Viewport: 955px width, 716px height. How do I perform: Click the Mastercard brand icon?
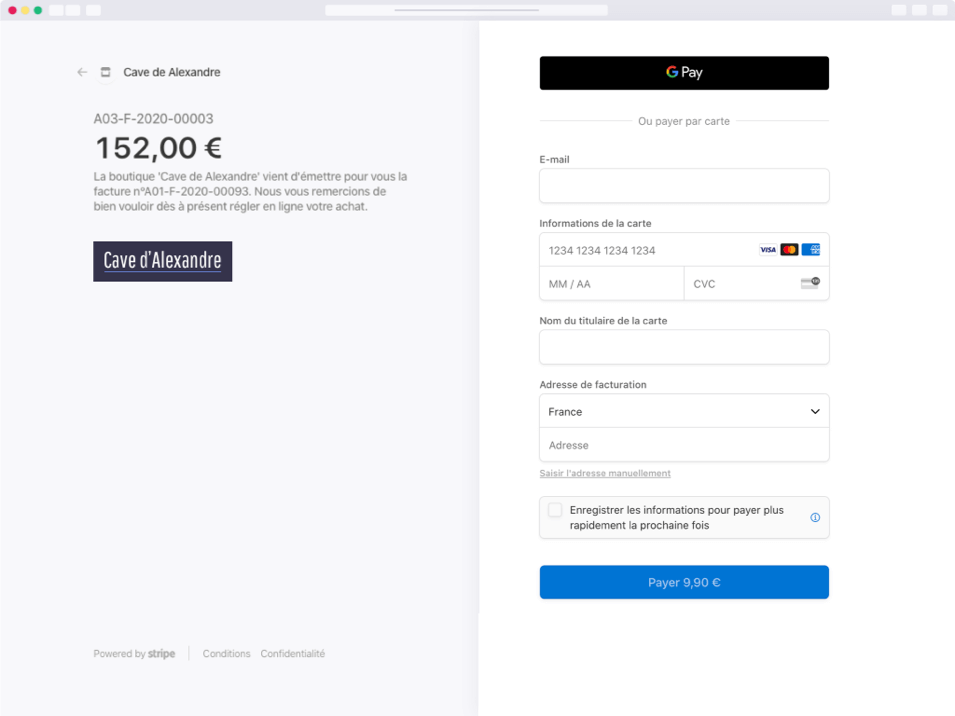tap(789, 249)
